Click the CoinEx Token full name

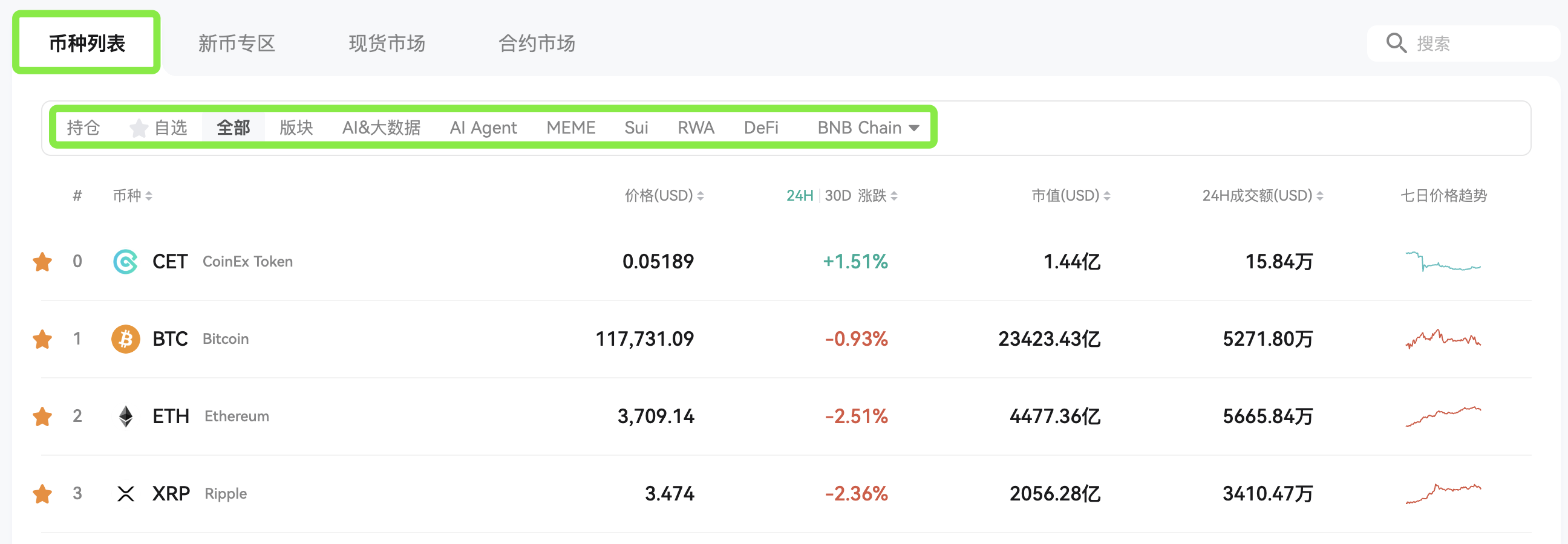(x=247, y=262)
